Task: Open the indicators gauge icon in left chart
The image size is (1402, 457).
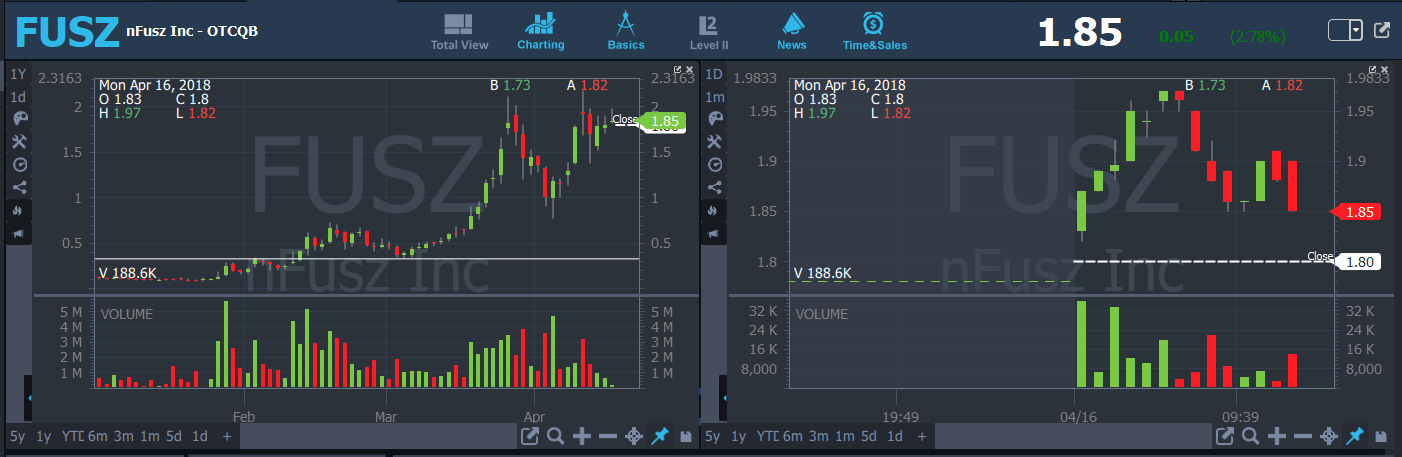Action: 20,164
